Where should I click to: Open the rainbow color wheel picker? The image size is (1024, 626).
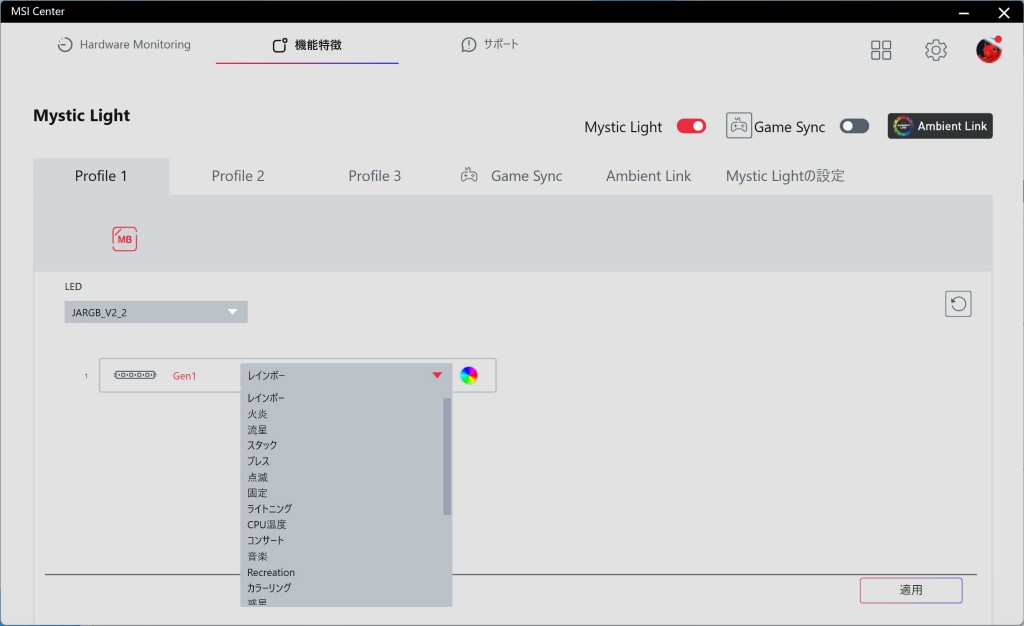[x=469, y=375]
